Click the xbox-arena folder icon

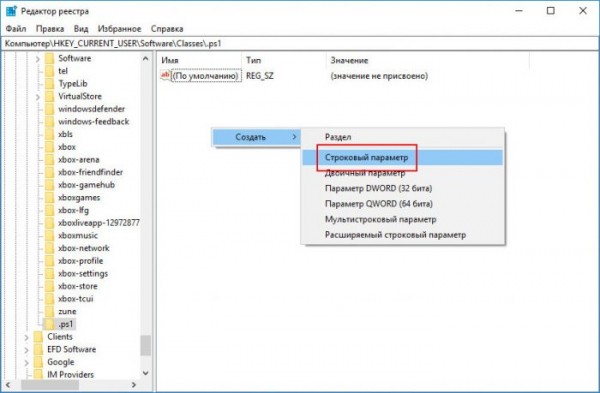click(x=49, y=160)
